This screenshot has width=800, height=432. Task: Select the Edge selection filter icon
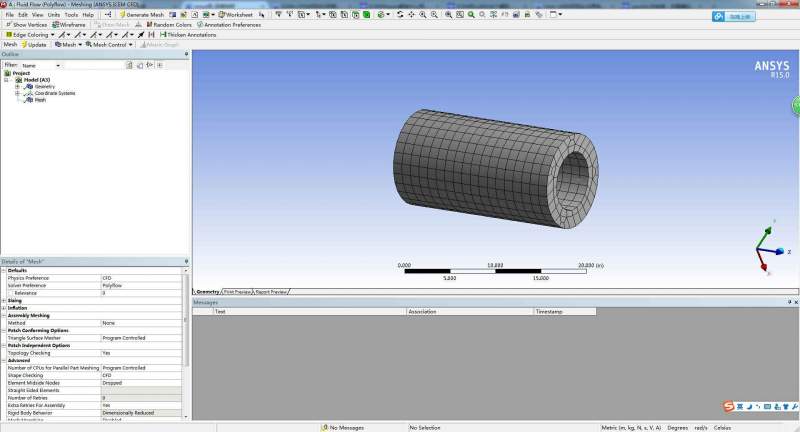click(344, 15)
